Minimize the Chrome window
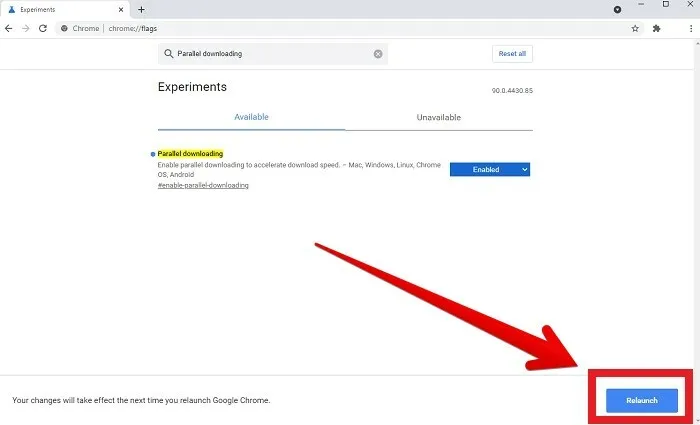This screenshot has height=425, width=700. point(642,4)
